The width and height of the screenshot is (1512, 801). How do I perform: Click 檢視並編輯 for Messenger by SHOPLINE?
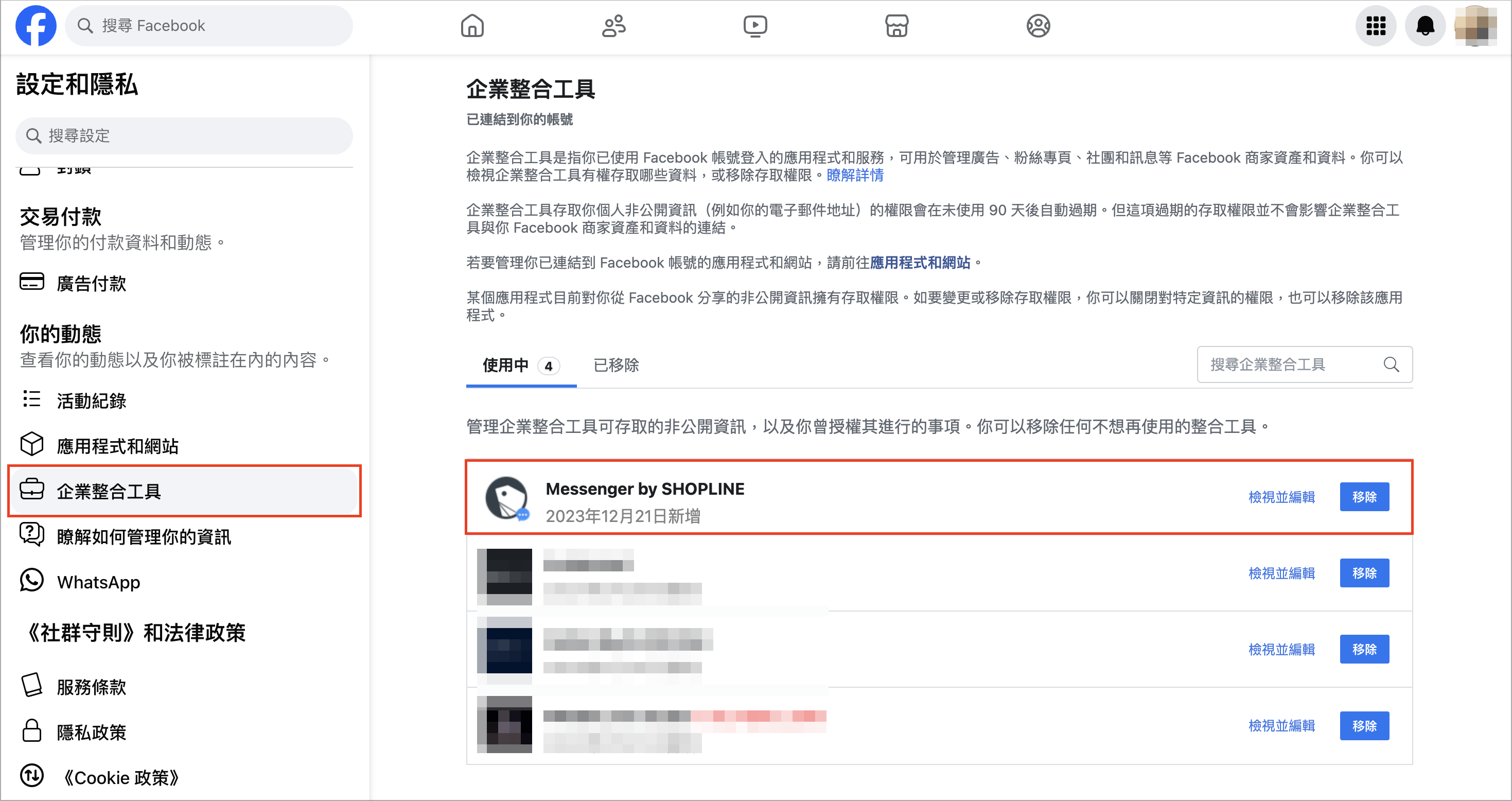pos(1281,497)
